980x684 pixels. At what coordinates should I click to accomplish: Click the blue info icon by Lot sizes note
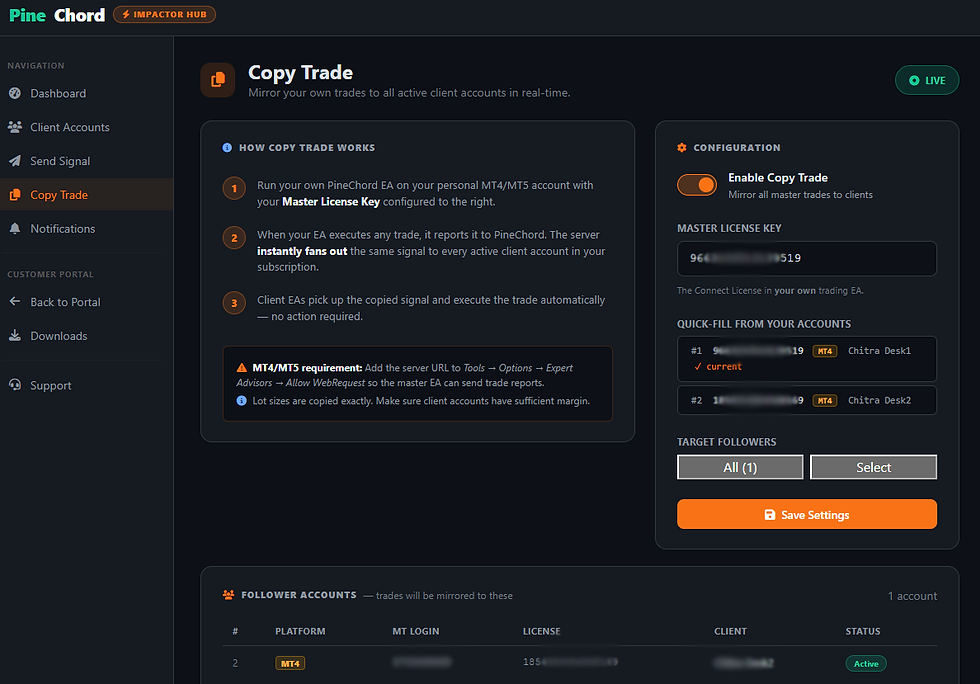[x=242, y=401]
